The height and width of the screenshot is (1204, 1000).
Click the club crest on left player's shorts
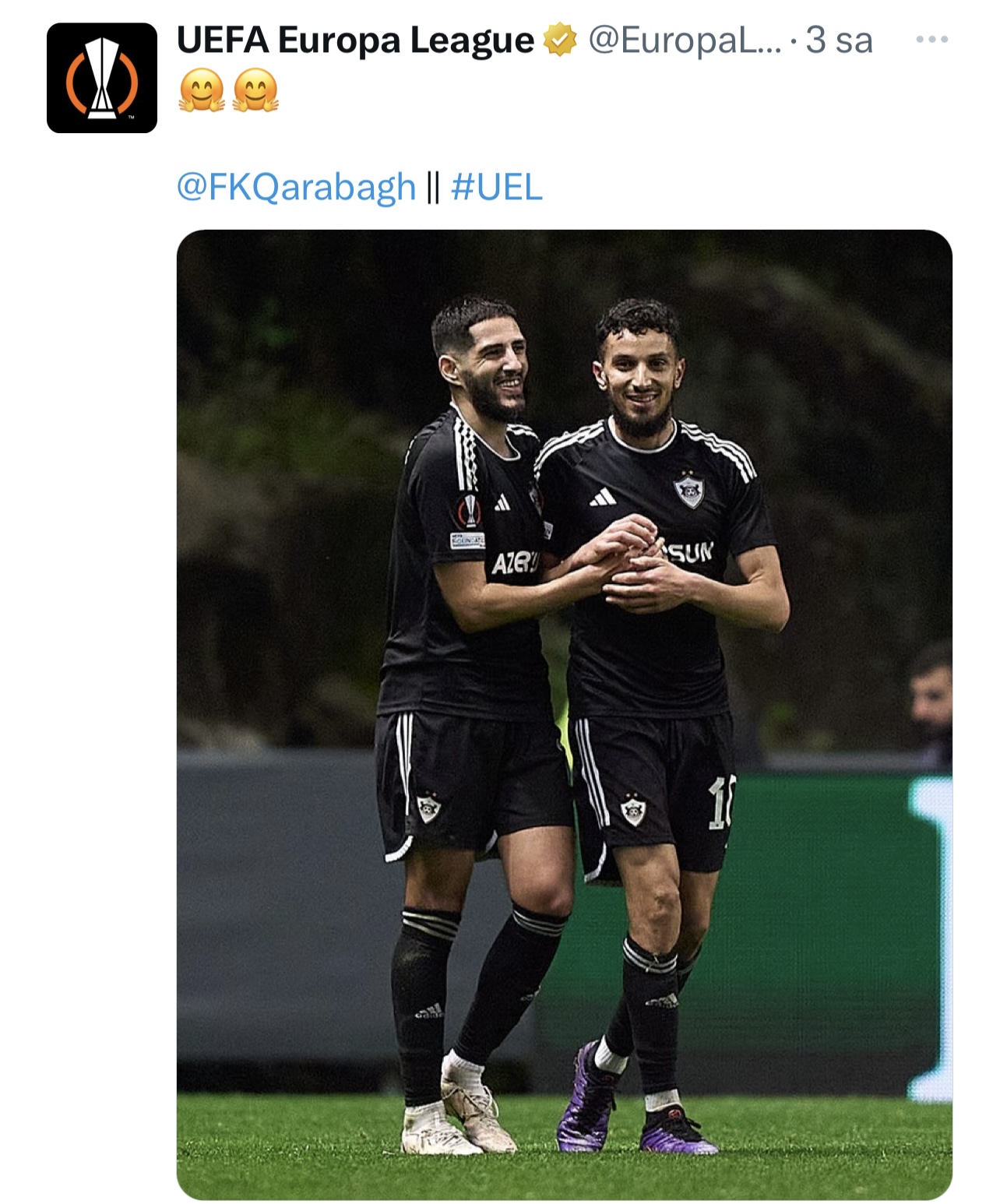click(x=428, y=807)
